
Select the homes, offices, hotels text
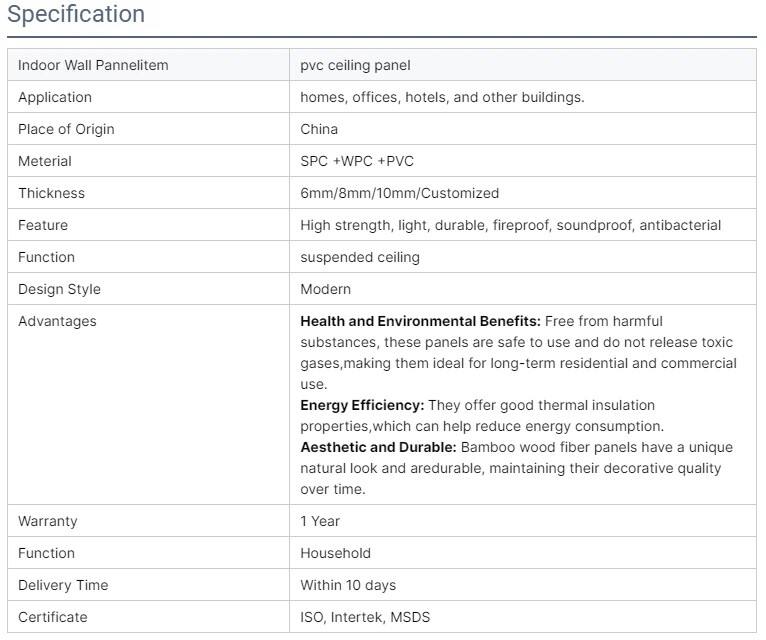pos(442,97)
